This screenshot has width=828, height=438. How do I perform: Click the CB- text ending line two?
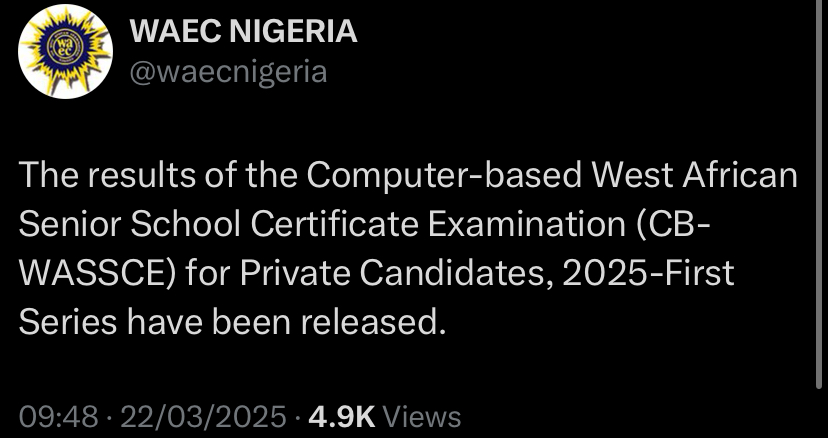679,224
